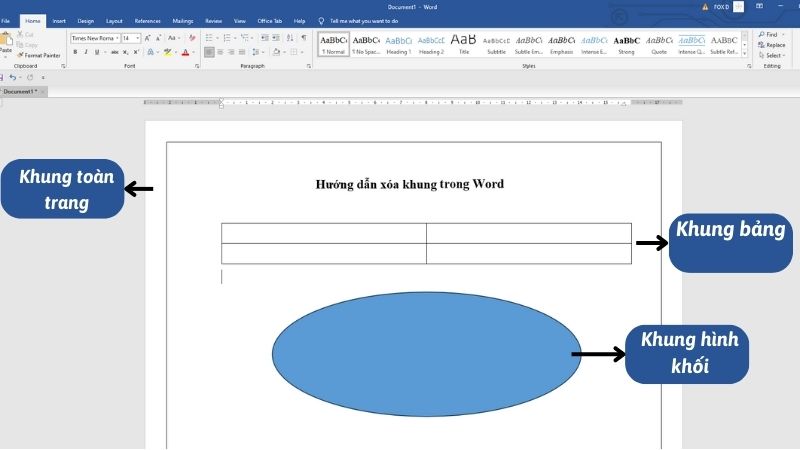The height and width of the screenshot is (450, 800).
Task: Toggle Underline formatting
Action: click(94, 52)
